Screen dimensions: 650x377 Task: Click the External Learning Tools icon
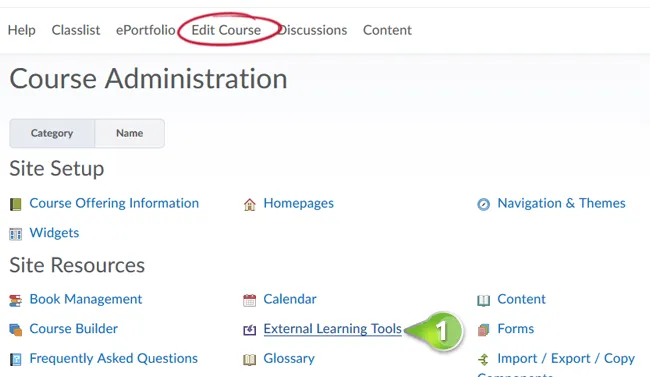pyautogui.click(x=250, y=330)
